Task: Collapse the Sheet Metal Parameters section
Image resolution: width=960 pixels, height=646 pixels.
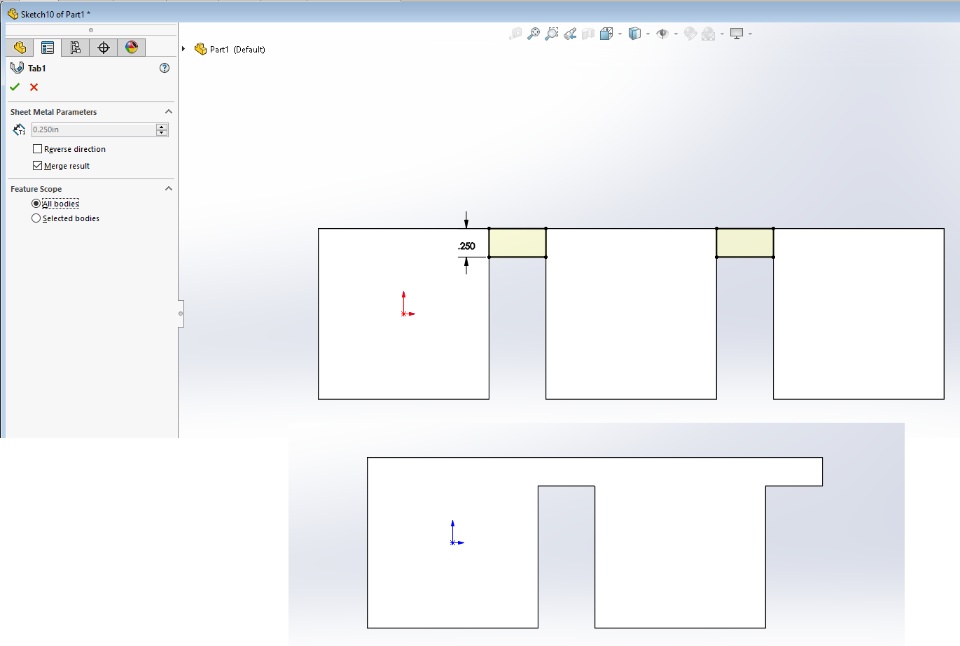Action: 168,111
